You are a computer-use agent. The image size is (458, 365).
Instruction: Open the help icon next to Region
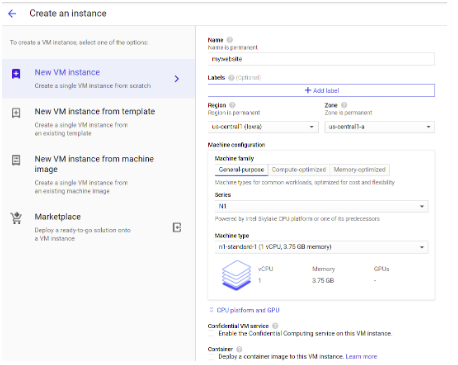tap(232, 105)
